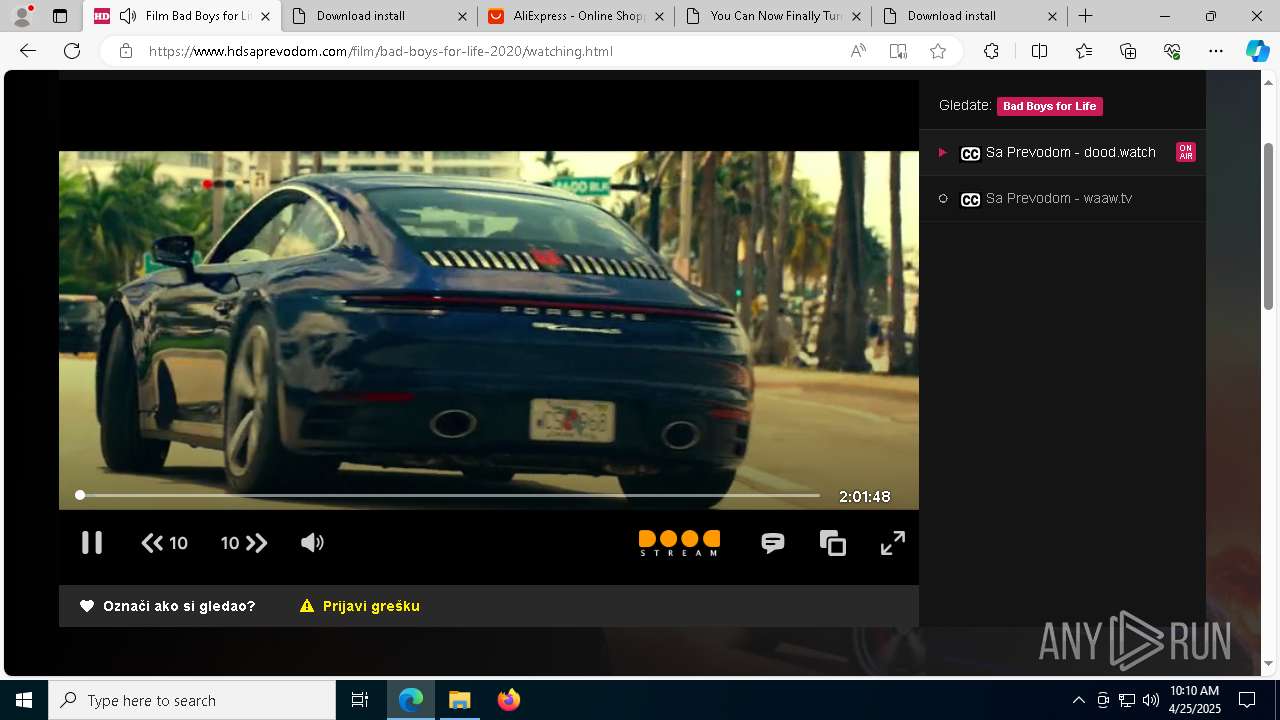This screenshot has height=720, width=1280.
Task: Open a new browser tab
Action: (1085, 16)
